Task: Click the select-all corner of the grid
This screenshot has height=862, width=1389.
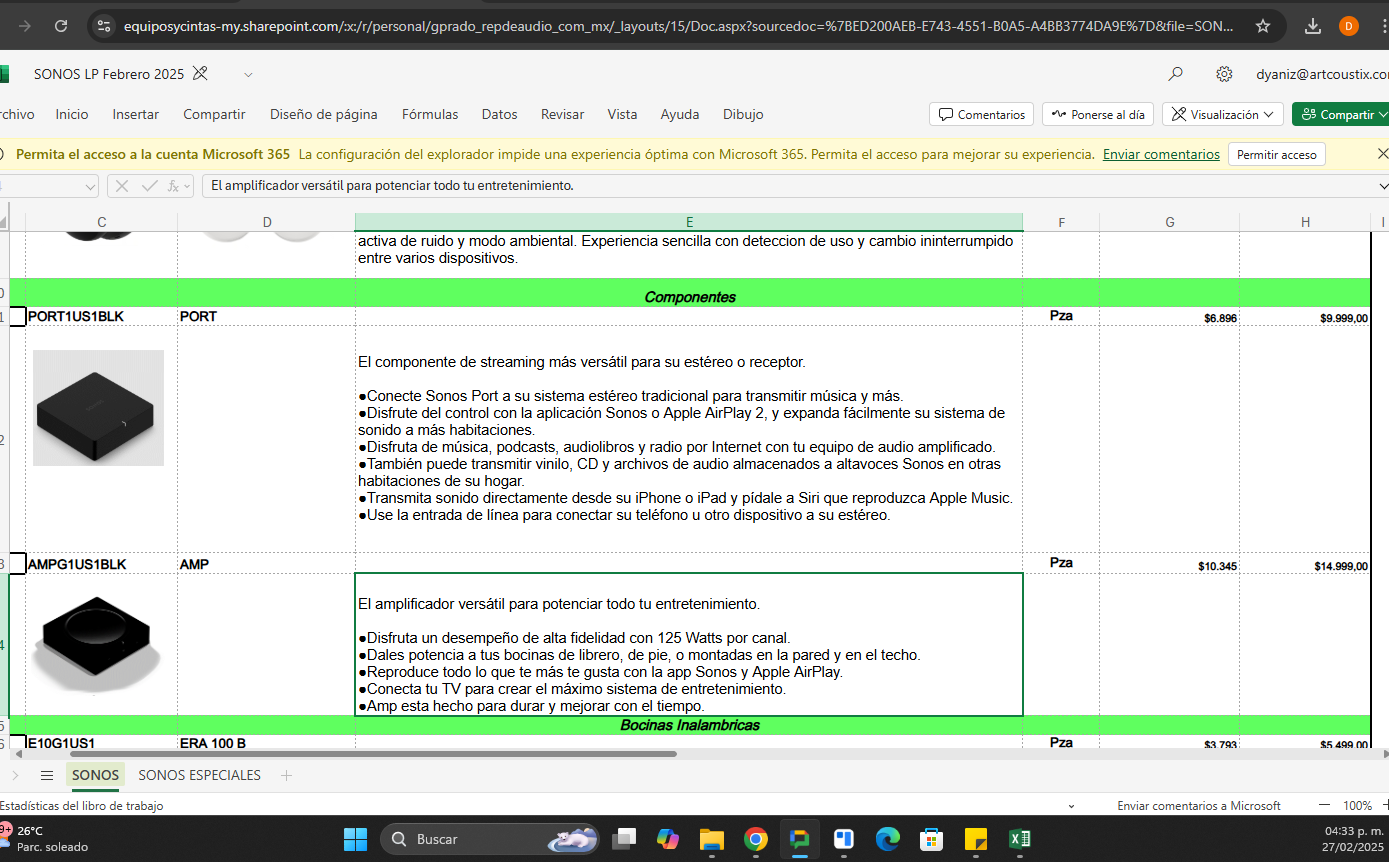Action: 4,222
